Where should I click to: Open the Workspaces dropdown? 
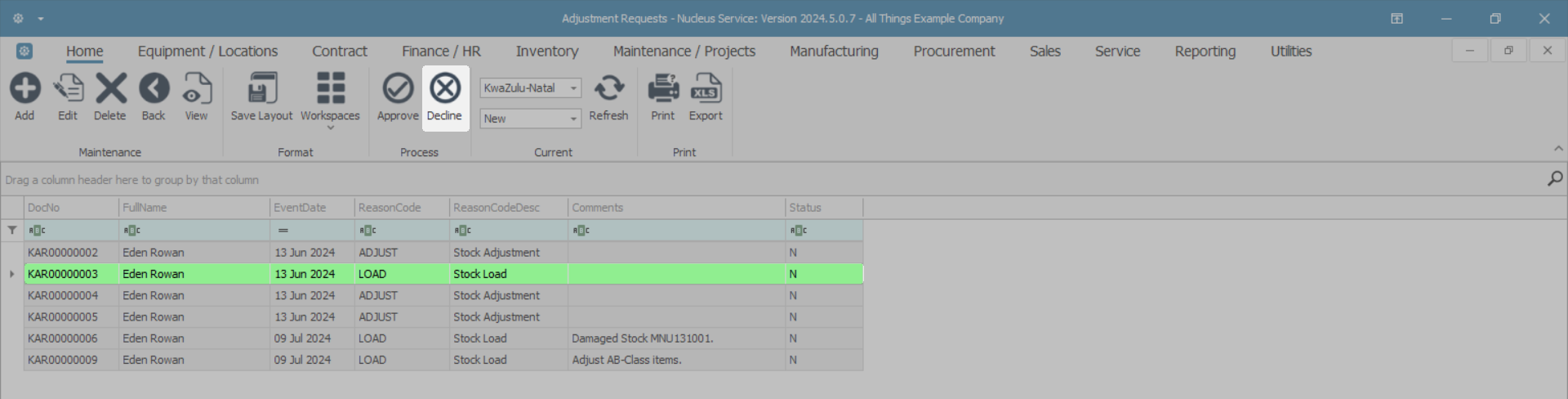click(x=330, y=96)
